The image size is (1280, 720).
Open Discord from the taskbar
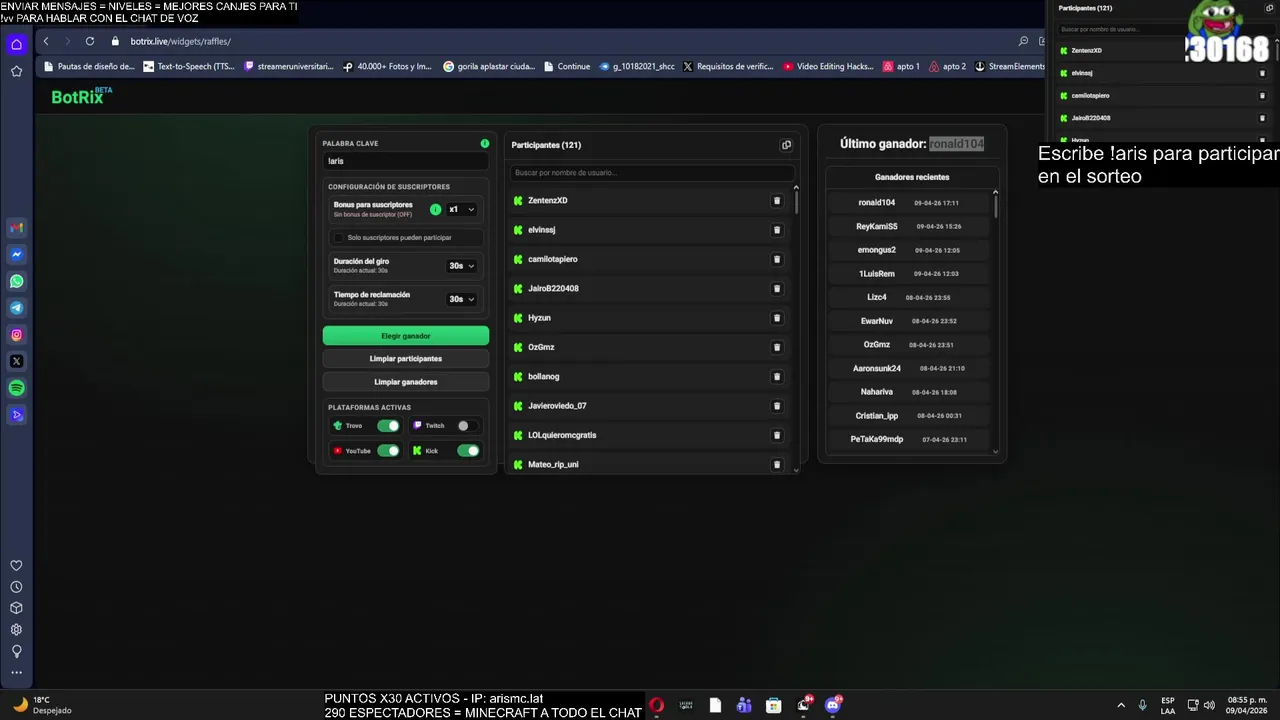point(833,705)
